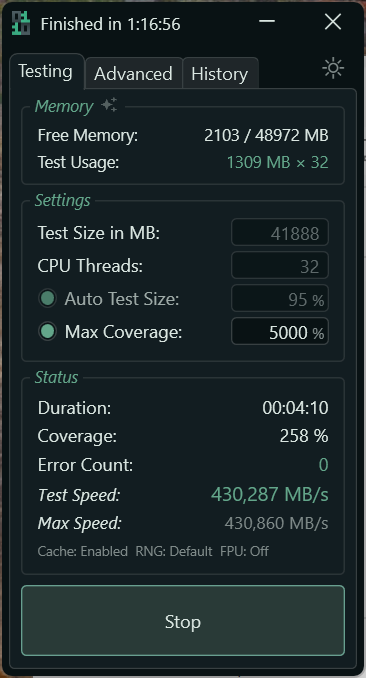Click the Test Size in MB field

click(x=279, y=233)
